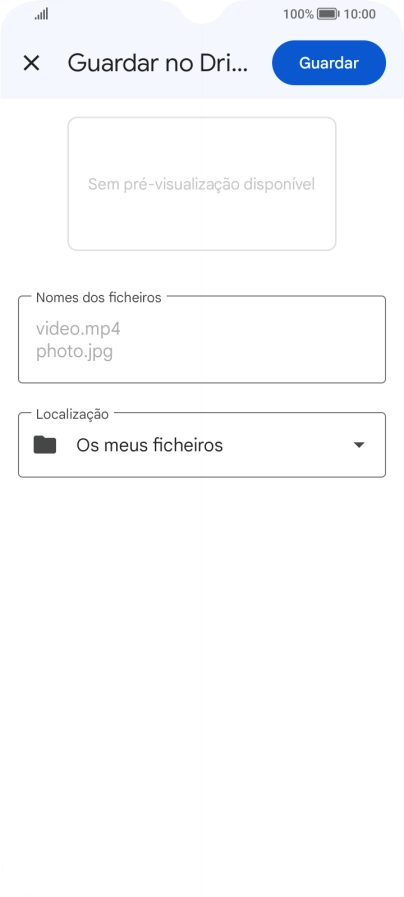Click the Localização field label
This screenshot has height=897, width=404.
click(72, 414)
